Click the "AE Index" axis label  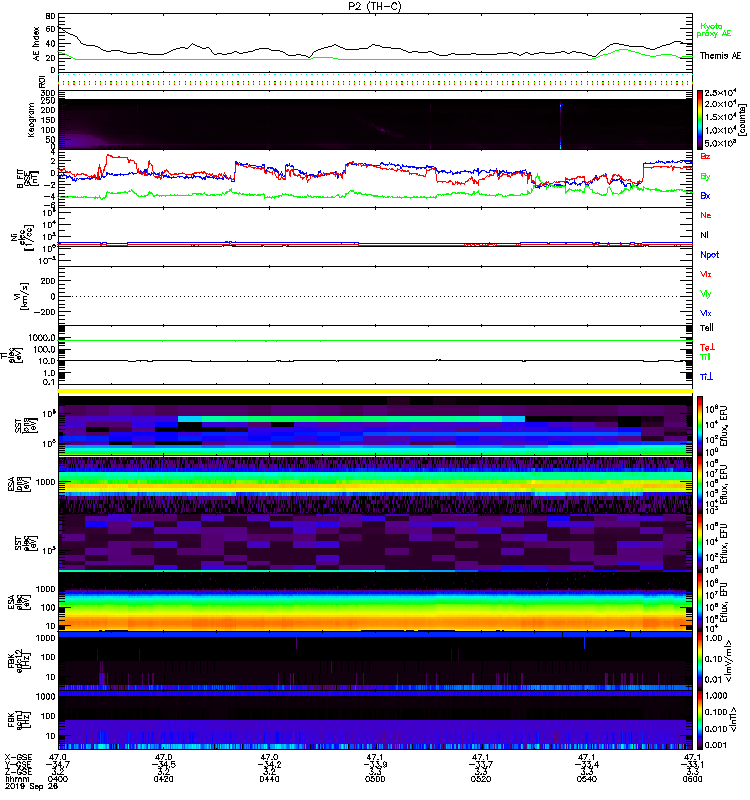point(36,43)
